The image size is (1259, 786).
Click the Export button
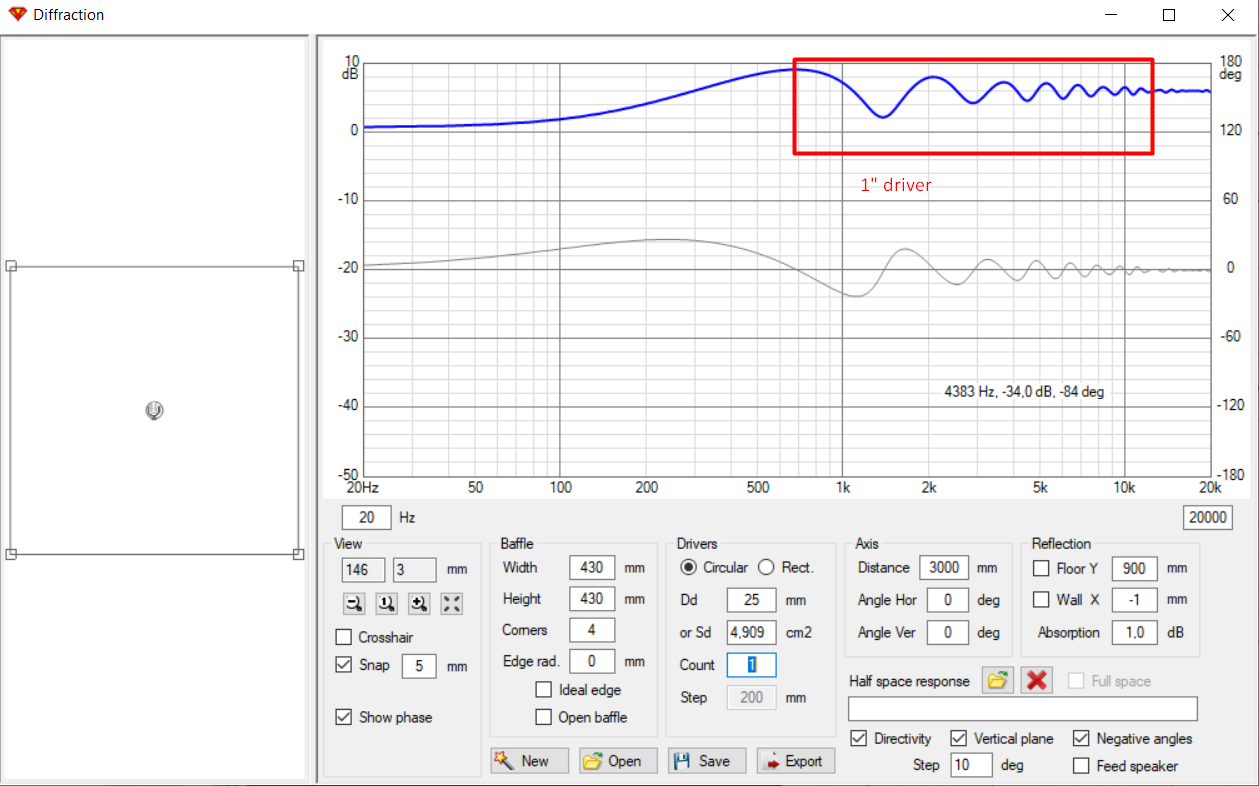tap(796, 761)
